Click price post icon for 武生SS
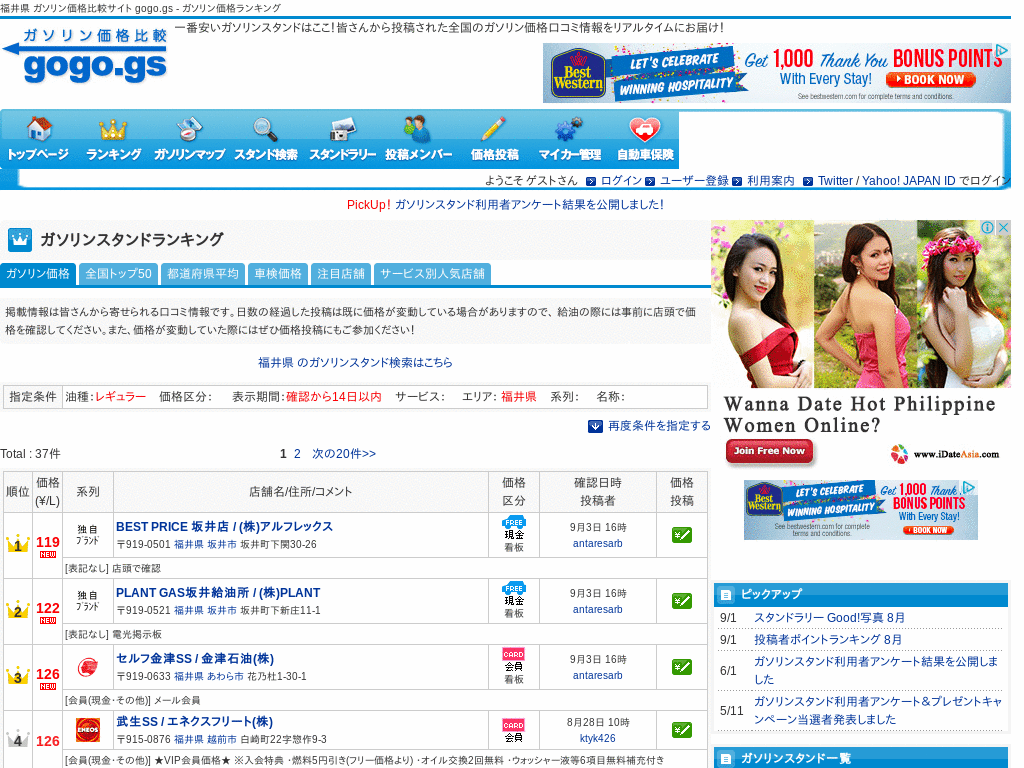The width and height of the screenshot is (1024, 768). click(x=682, y=730)
